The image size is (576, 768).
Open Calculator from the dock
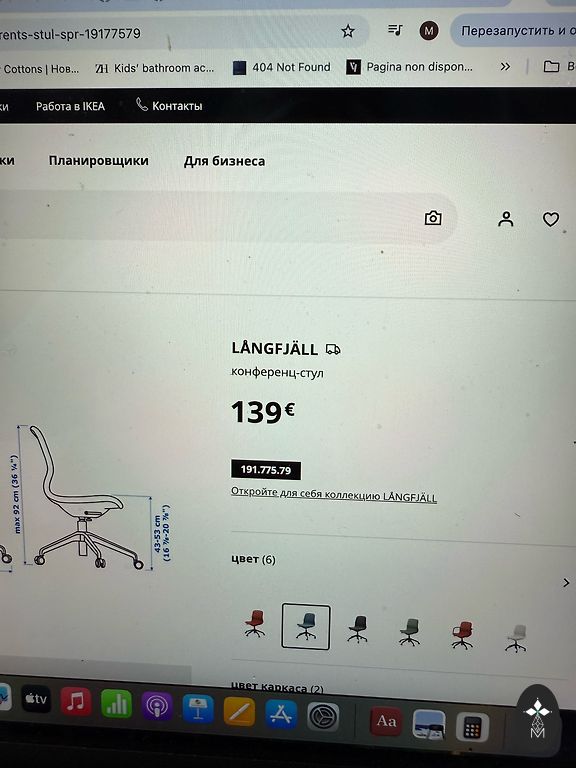point(473,727)
